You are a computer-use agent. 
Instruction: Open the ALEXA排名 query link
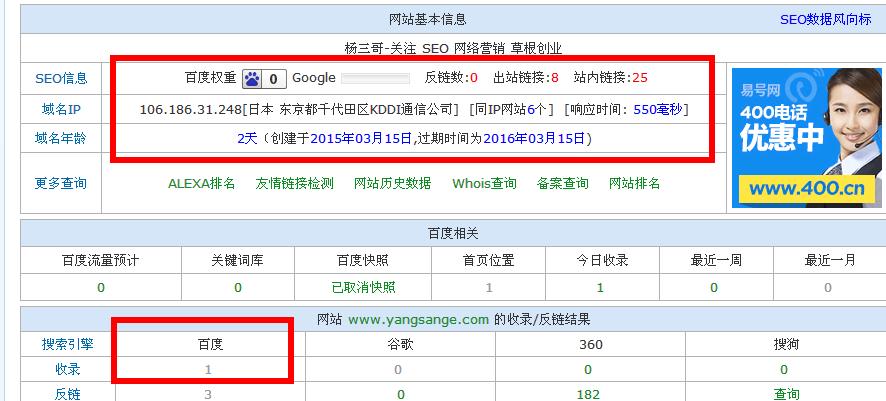pos(202,184)
